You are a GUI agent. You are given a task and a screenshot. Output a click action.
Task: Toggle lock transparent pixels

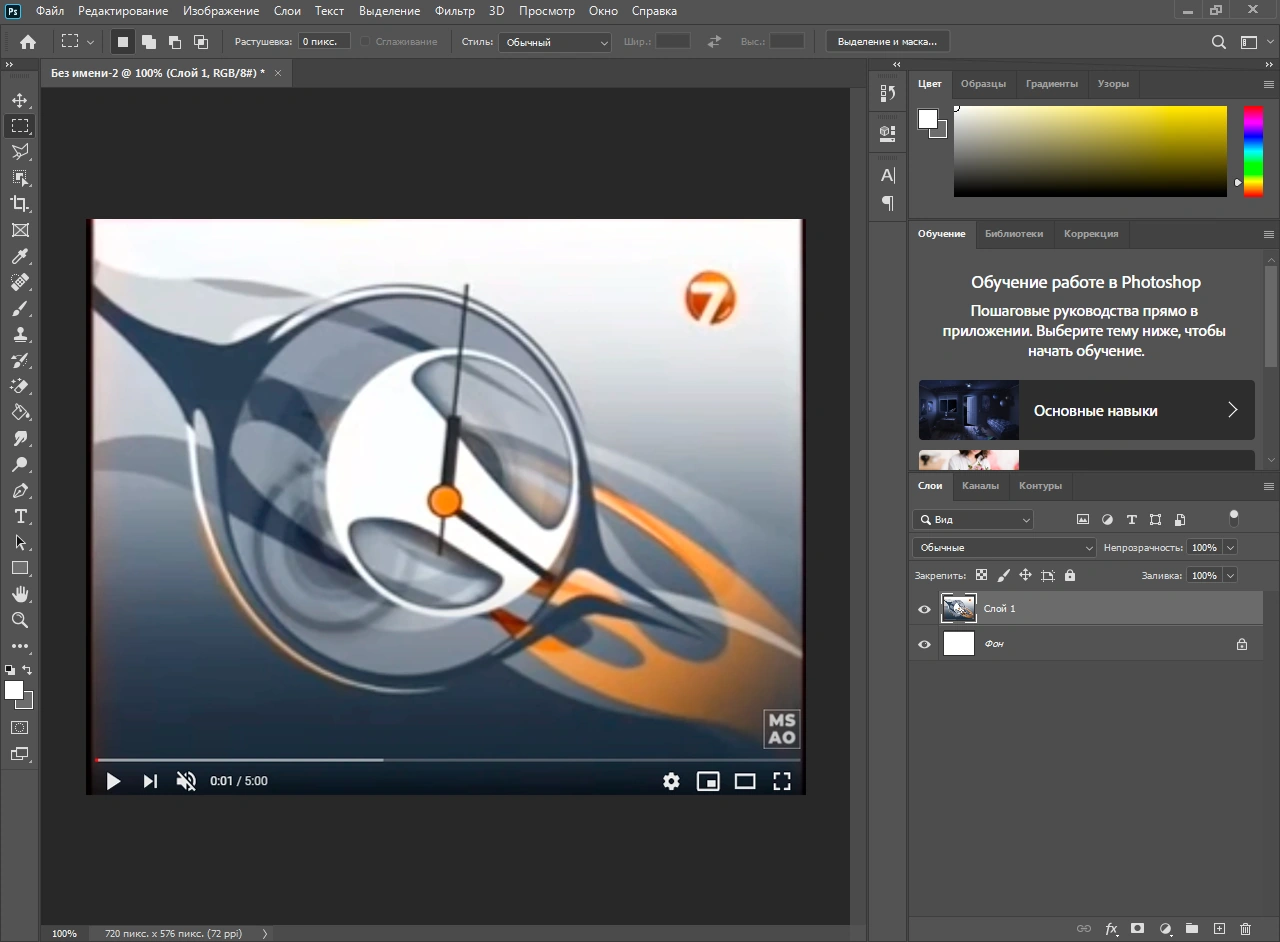coord(981,576)
